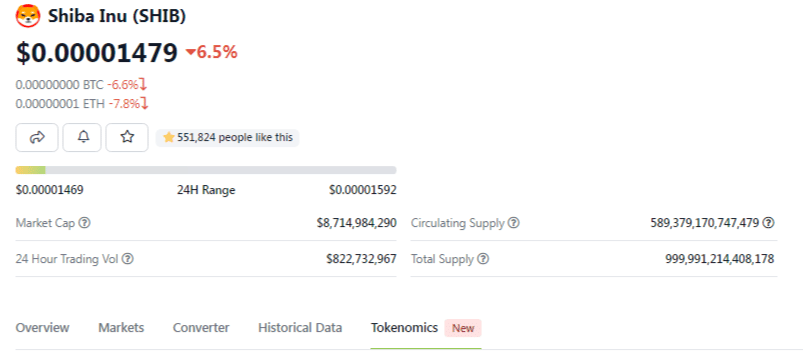Click the info icon after circulating supply number
This screenshot has width=803, height=360.
coord(768,223)
